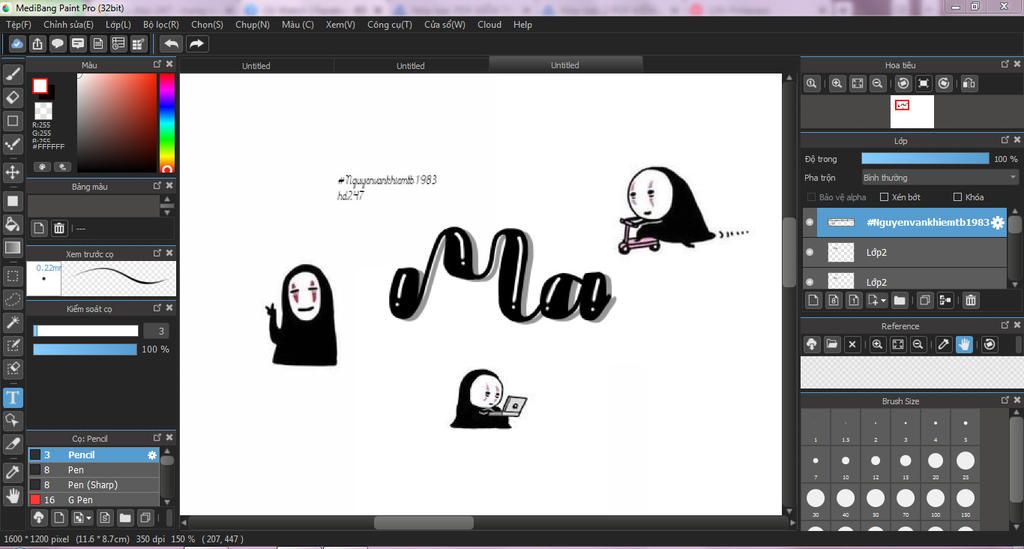Clear the reference image with X icon

852,344
